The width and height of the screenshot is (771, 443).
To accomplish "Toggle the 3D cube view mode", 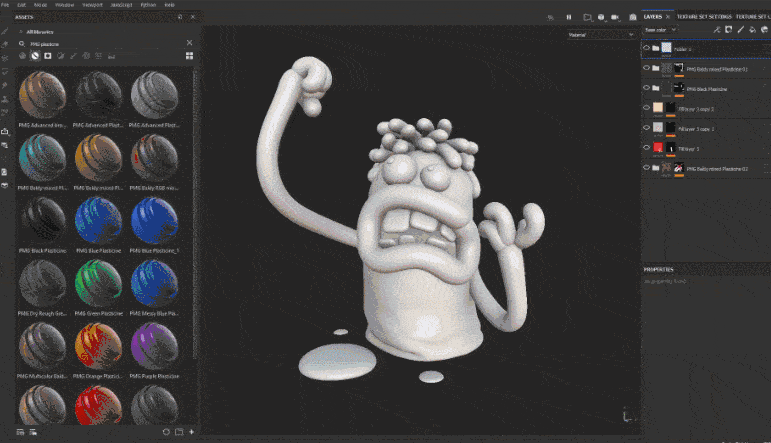I will [601, 17].
